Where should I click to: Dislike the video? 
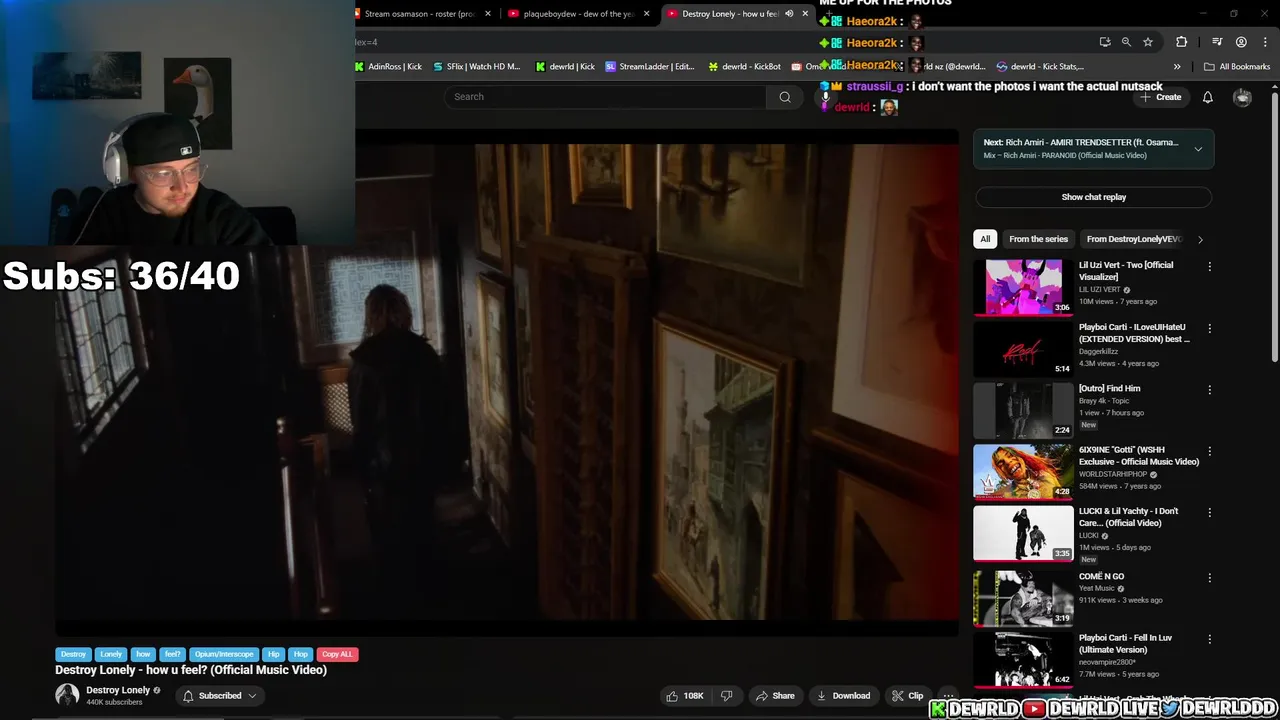pos(727,696)
